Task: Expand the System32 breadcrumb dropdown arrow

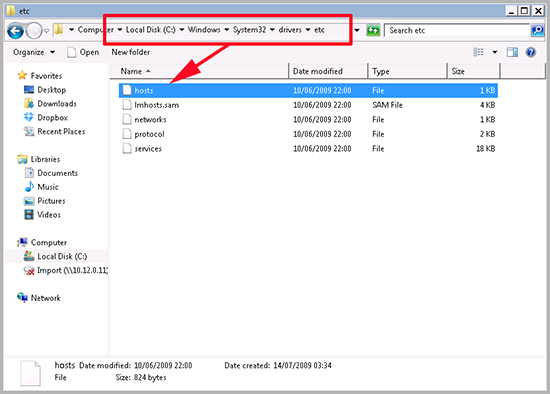Action: point(272,30)
